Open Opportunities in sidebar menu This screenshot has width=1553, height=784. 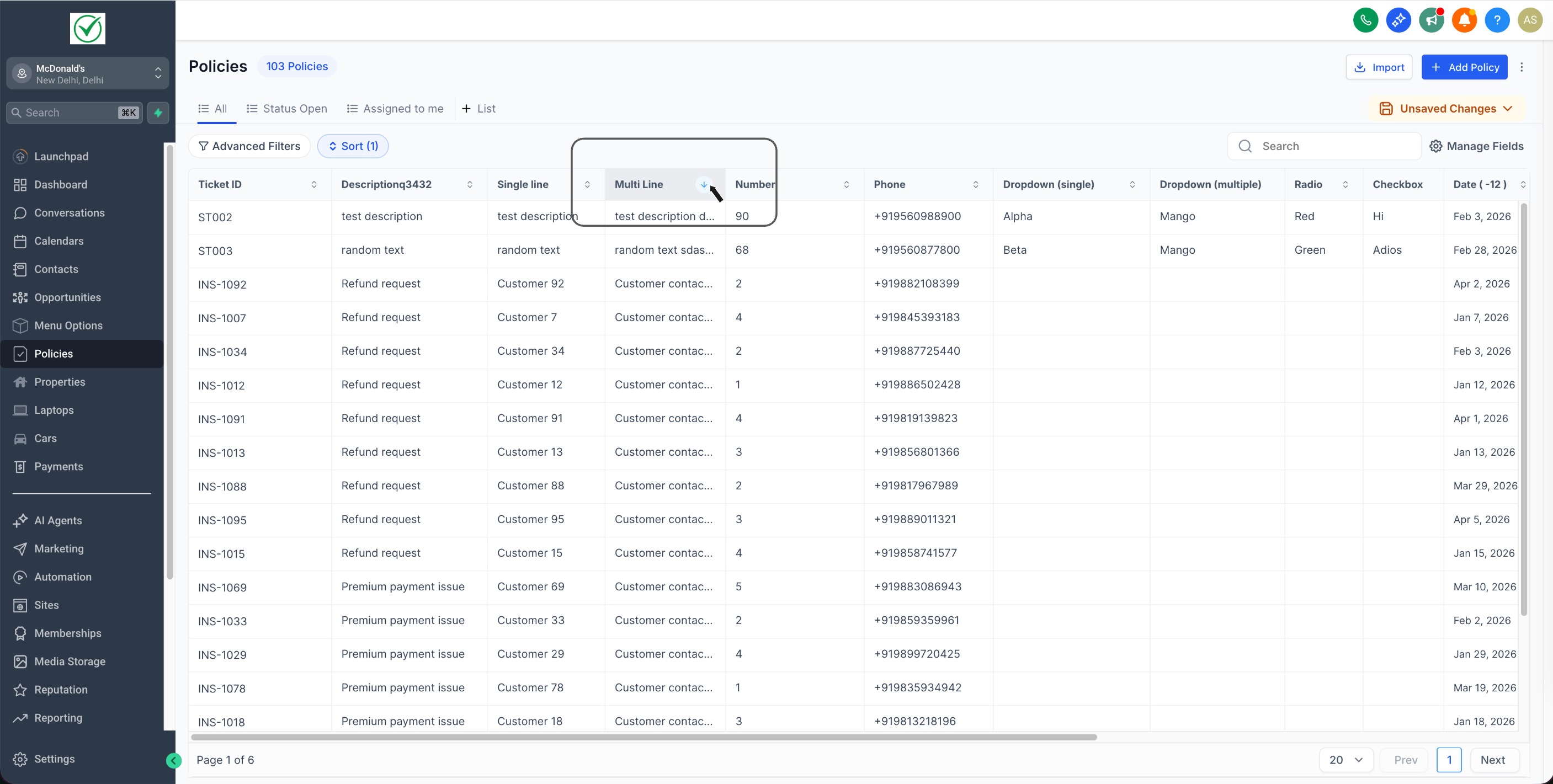tap(67, 297)
